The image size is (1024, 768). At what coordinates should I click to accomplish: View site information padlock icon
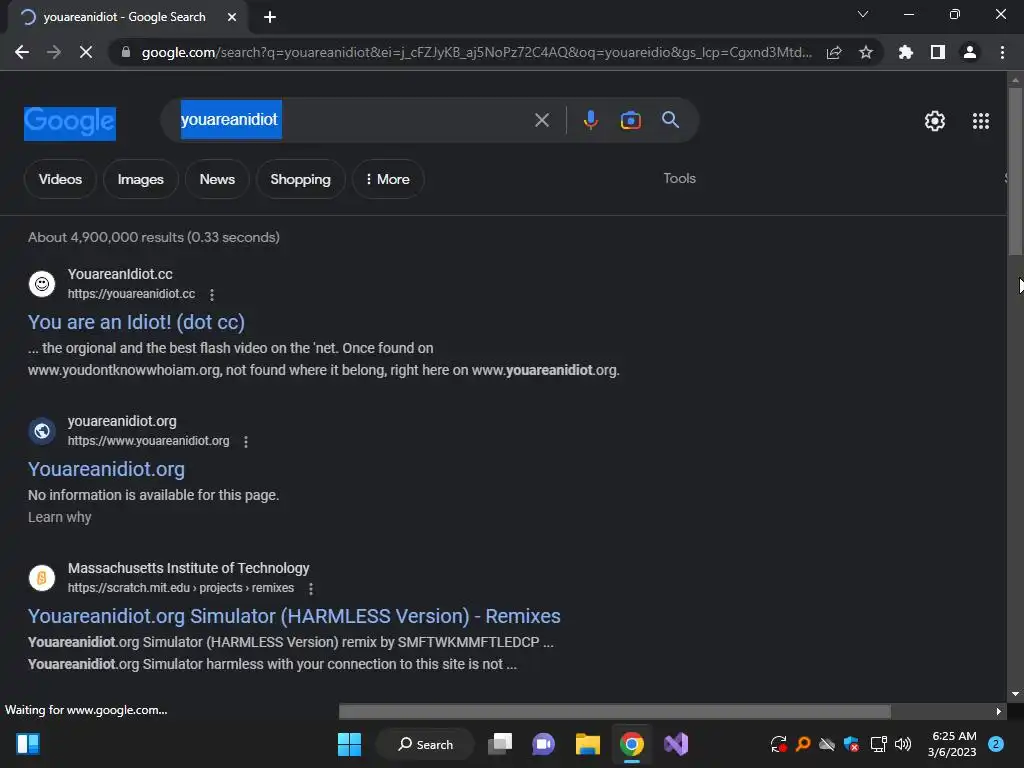pos(126,52)
